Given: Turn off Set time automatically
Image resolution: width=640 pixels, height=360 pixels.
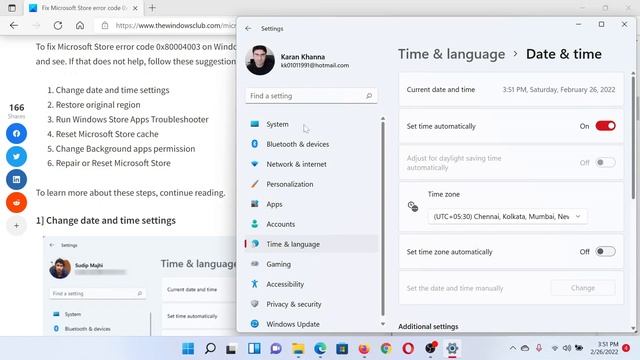Looking at the screenshot, I should pos(605,126).
